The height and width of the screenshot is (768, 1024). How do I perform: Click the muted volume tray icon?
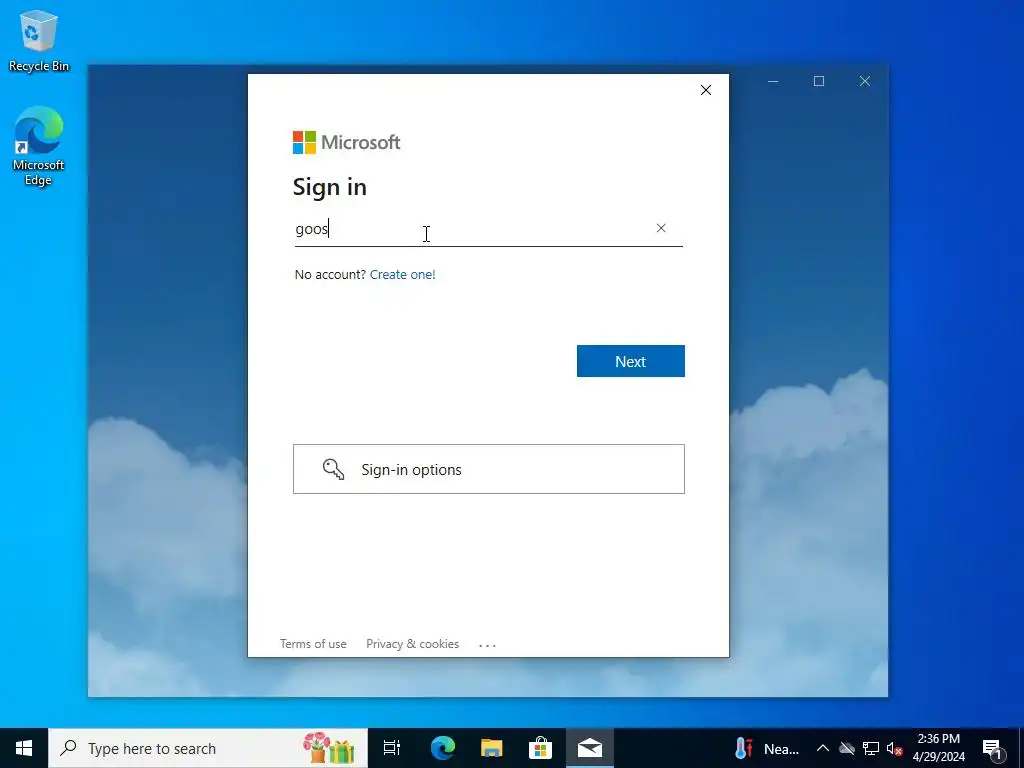click(x=894, y=748)
